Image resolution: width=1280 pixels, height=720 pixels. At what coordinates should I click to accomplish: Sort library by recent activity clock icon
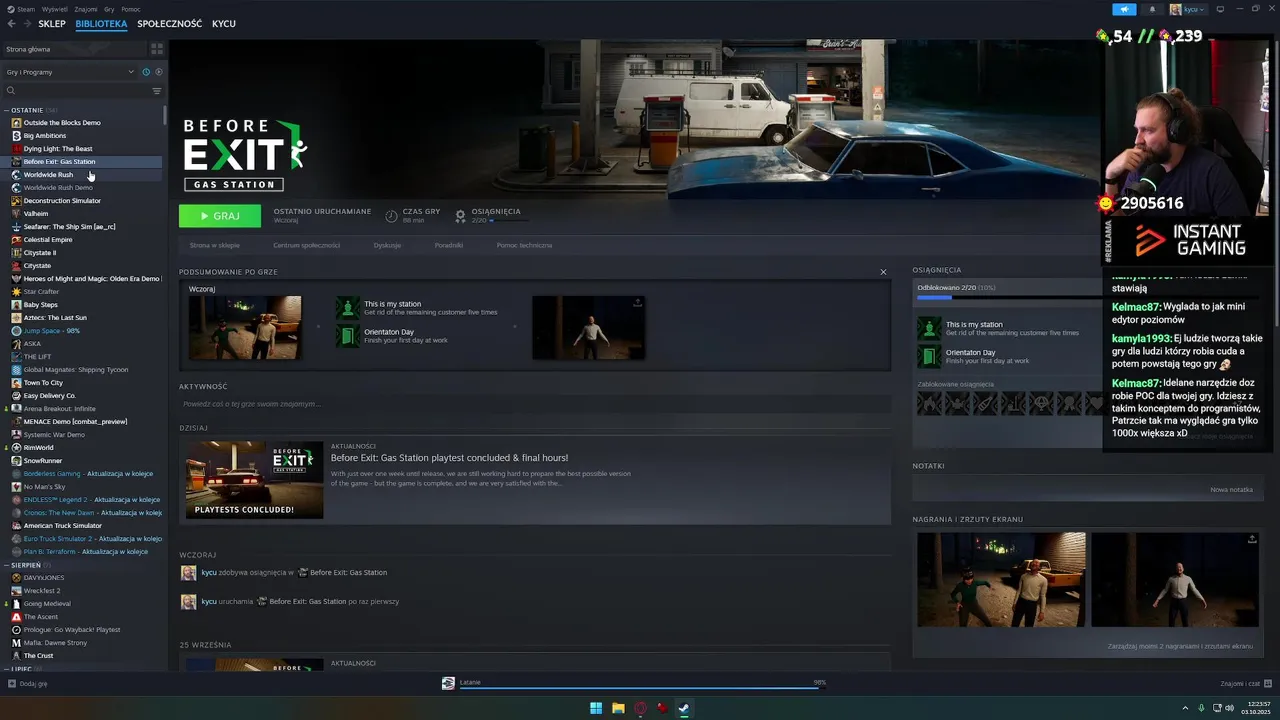coord(146,72)
